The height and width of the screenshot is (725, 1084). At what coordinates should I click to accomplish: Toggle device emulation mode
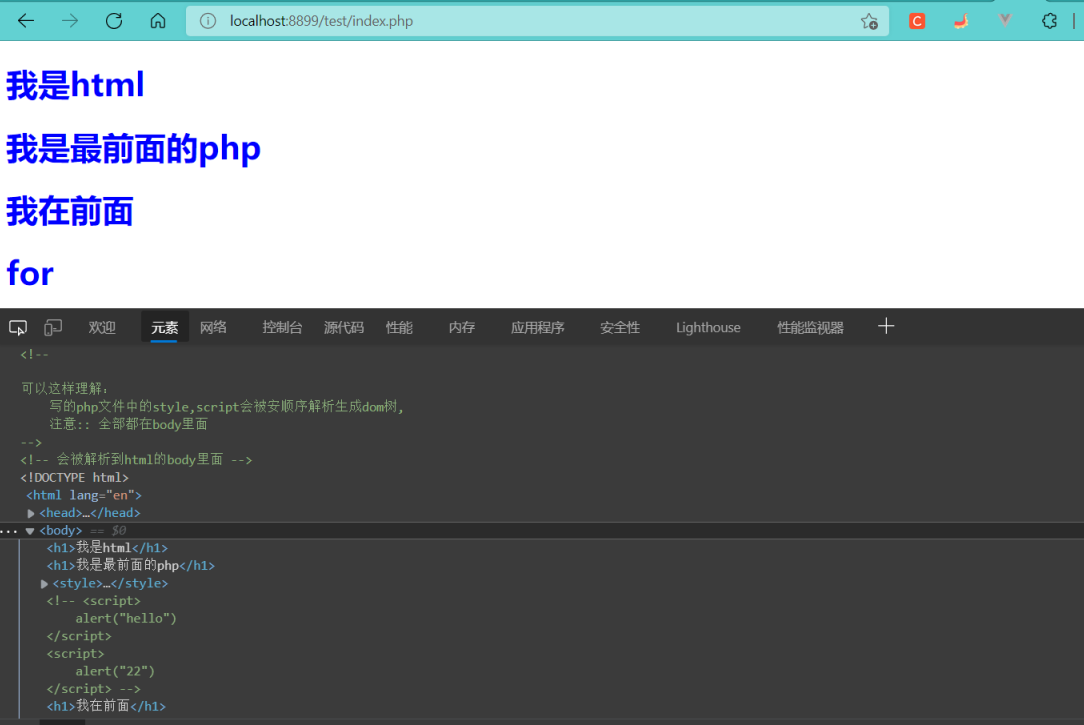tap(53, 328)
